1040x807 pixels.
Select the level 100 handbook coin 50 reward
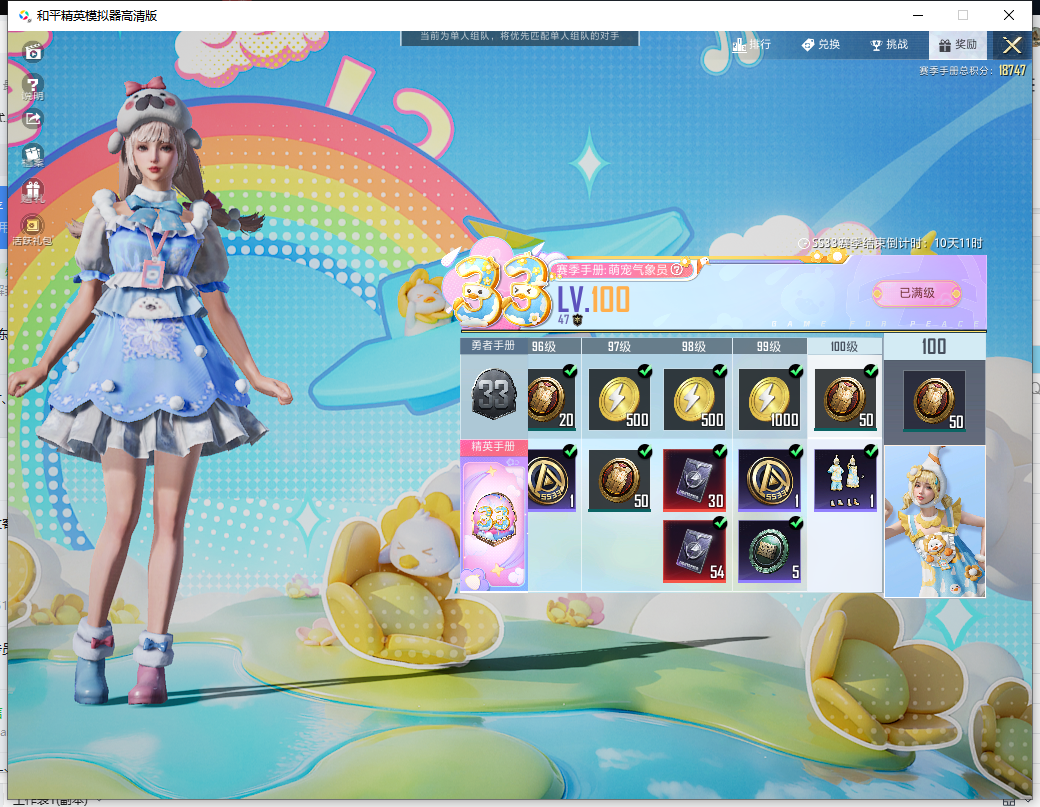click(x=845, y=399)
